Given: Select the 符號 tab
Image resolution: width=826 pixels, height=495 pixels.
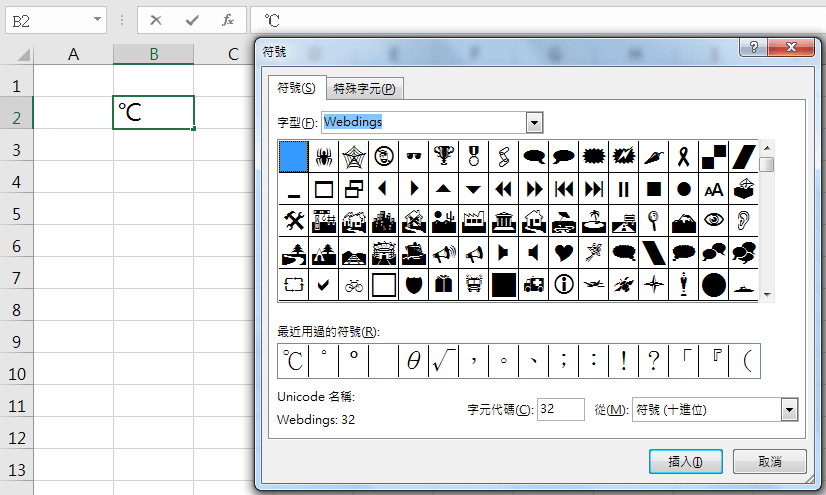Looking at the screenshot, I should 301,89.
